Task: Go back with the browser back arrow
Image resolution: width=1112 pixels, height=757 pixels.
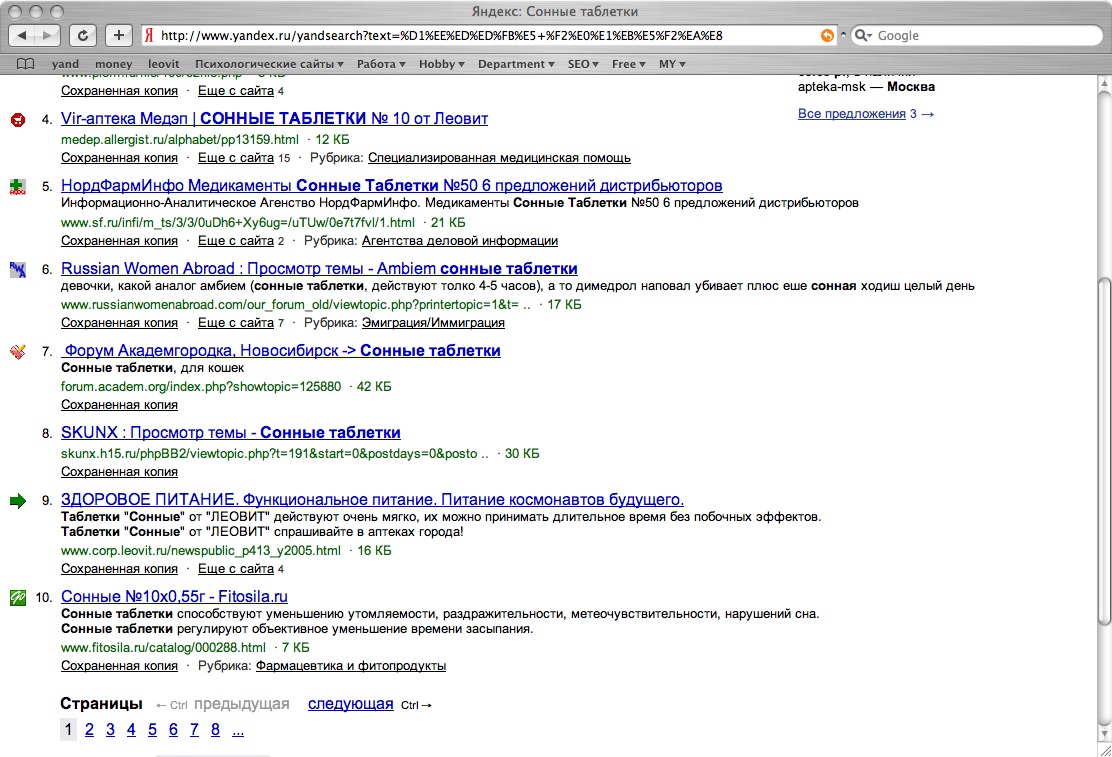Action: pos(22,35)
